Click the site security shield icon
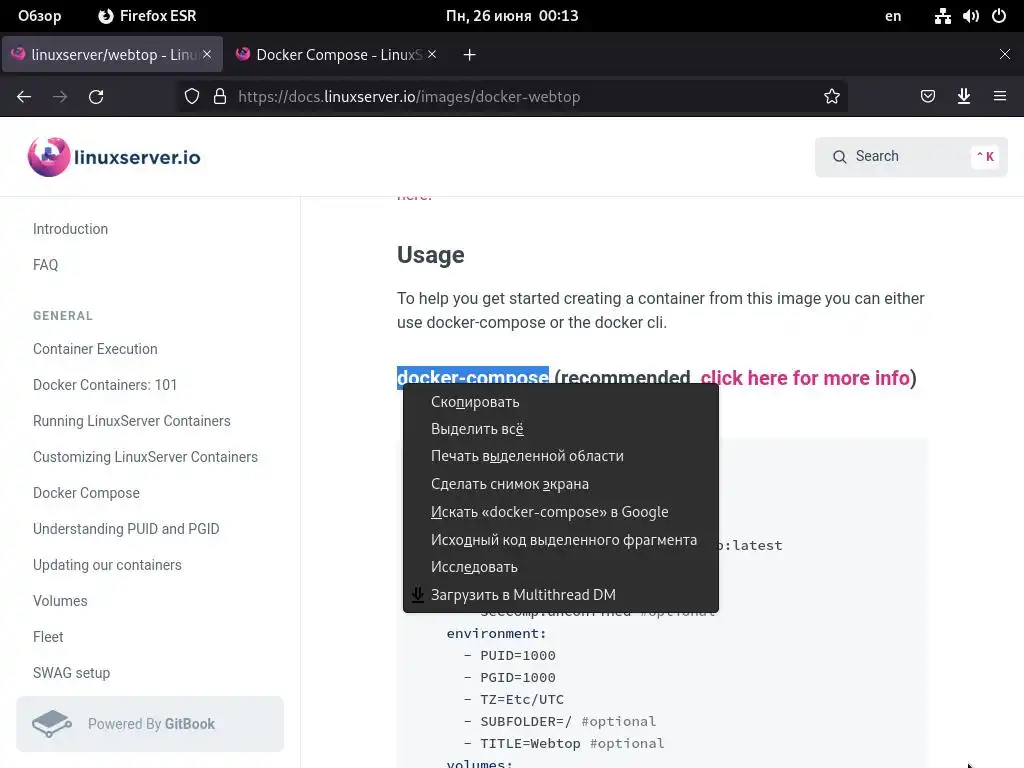1024x768 pixels. click(192, 97)
